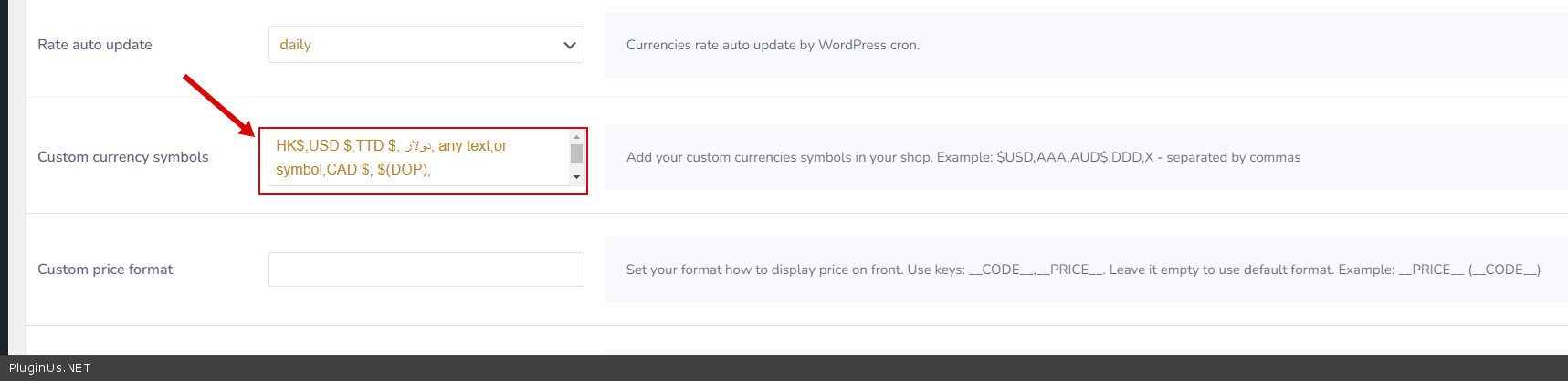Viewport: 1568px width, 381px height.
Task: Open the Rate auto update dropdown
Action: click(x=426, y=45)
